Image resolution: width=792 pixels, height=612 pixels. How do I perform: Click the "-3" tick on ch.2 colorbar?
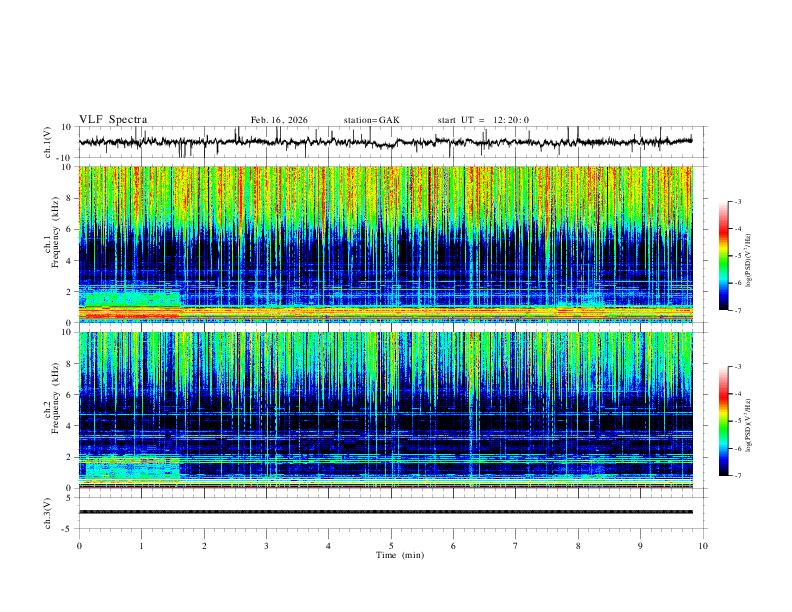pyautogui.click(x=738, y=367)
